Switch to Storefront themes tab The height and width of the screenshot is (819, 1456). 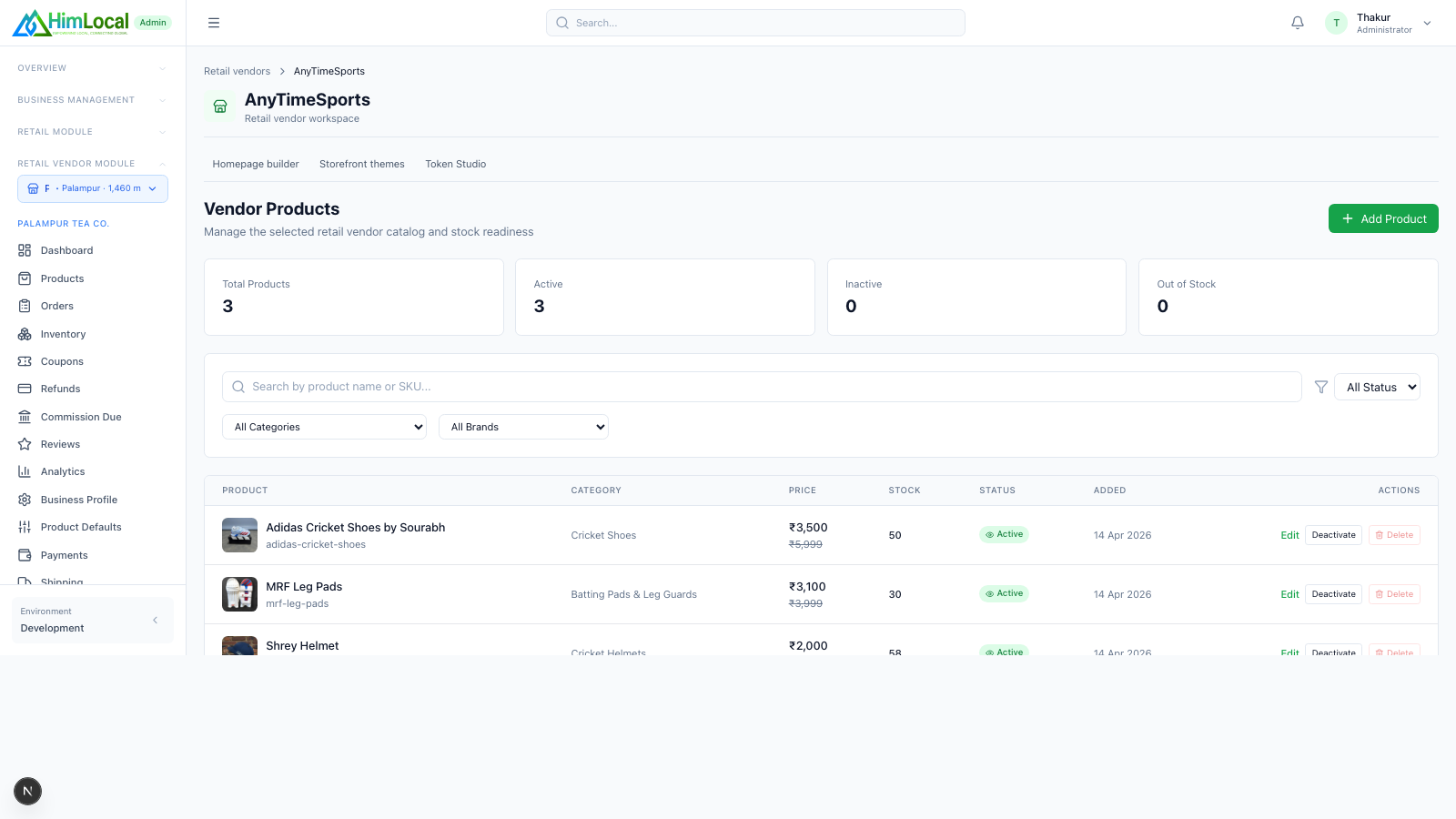click(362, 164)
